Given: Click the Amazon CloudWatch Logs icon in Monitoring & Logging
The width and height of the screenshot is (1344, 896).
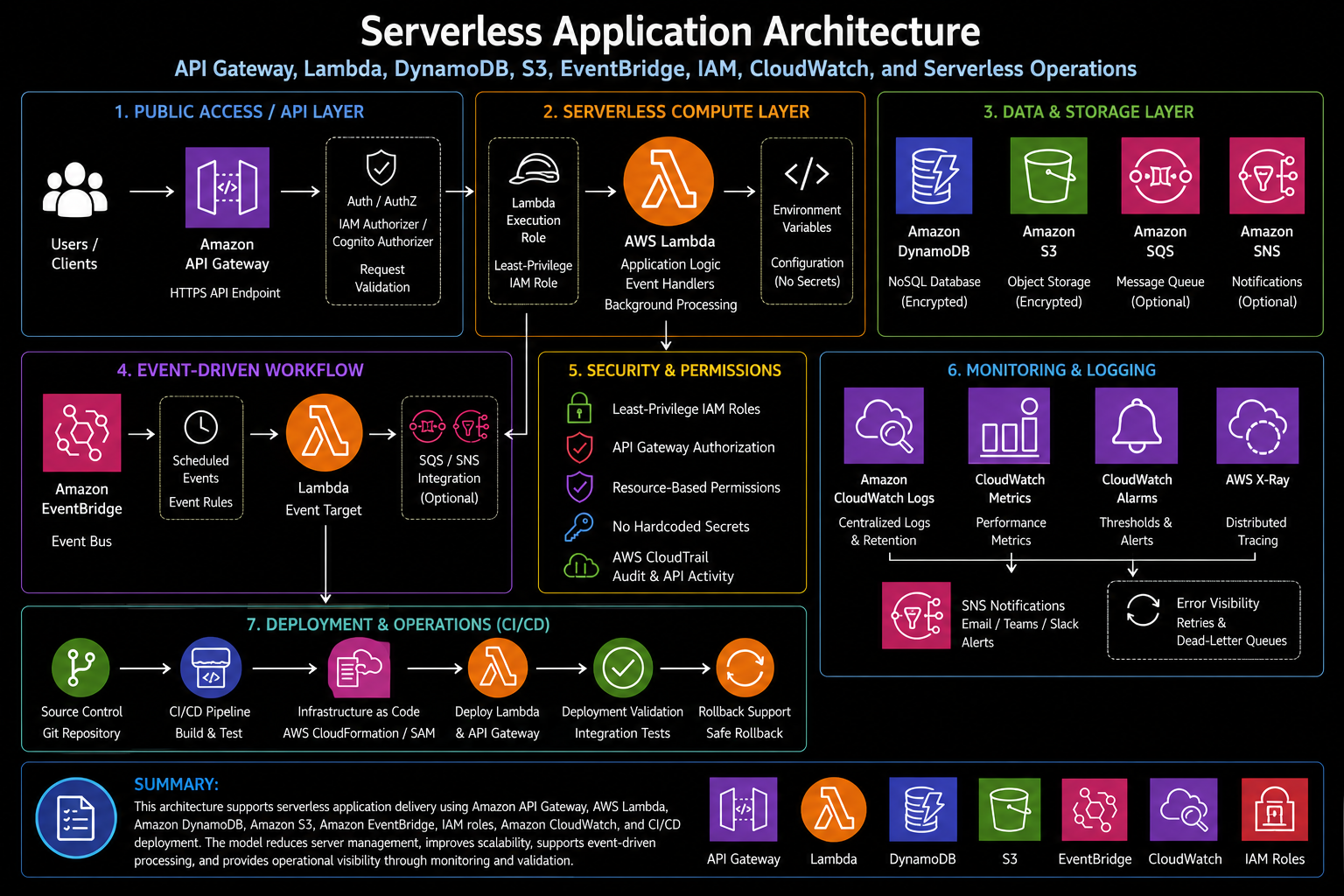Looking at the screenshot, I should pyautogui.click(x=884, y=425).
